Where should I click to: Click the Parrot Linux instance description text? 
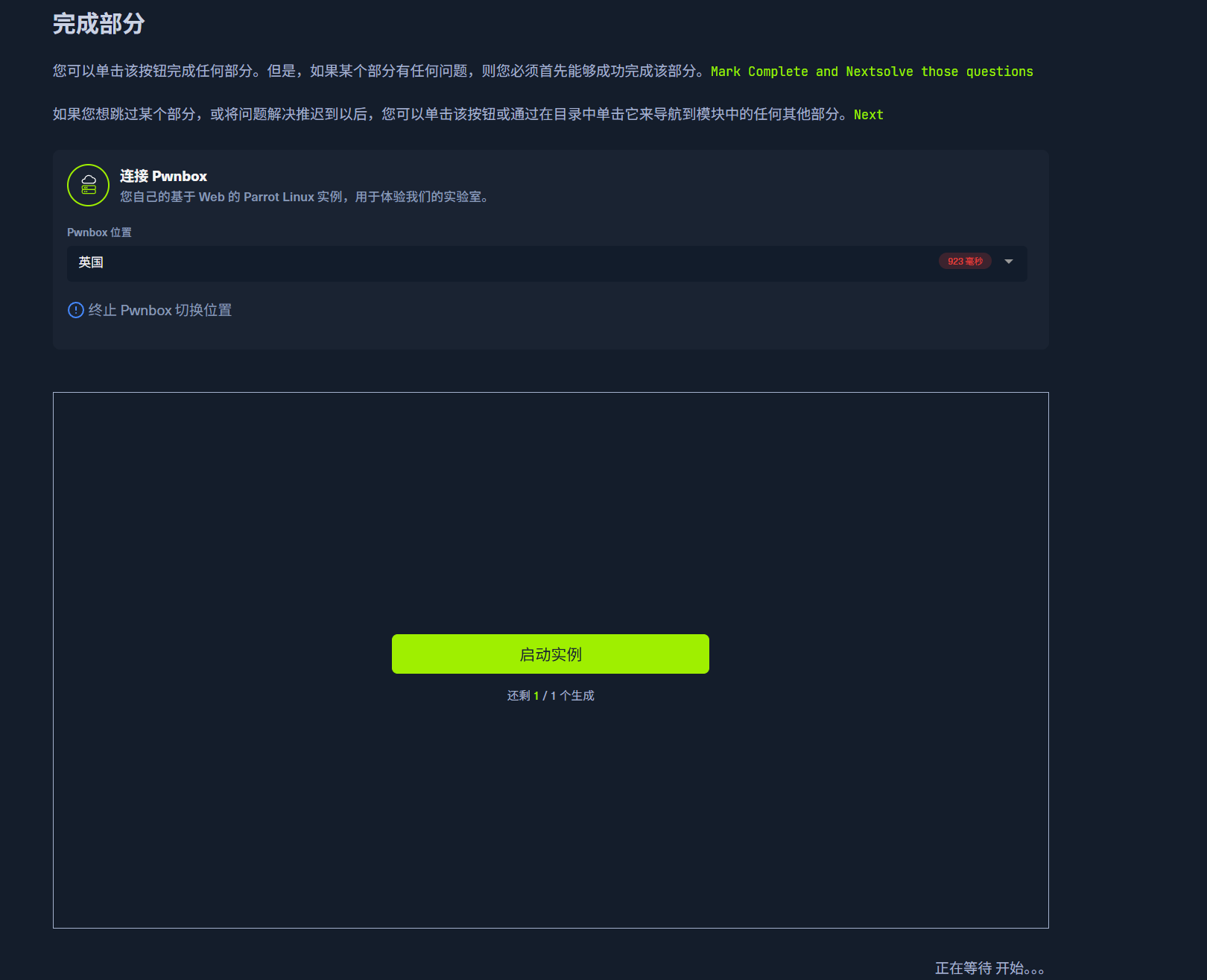tap(304, 197)
